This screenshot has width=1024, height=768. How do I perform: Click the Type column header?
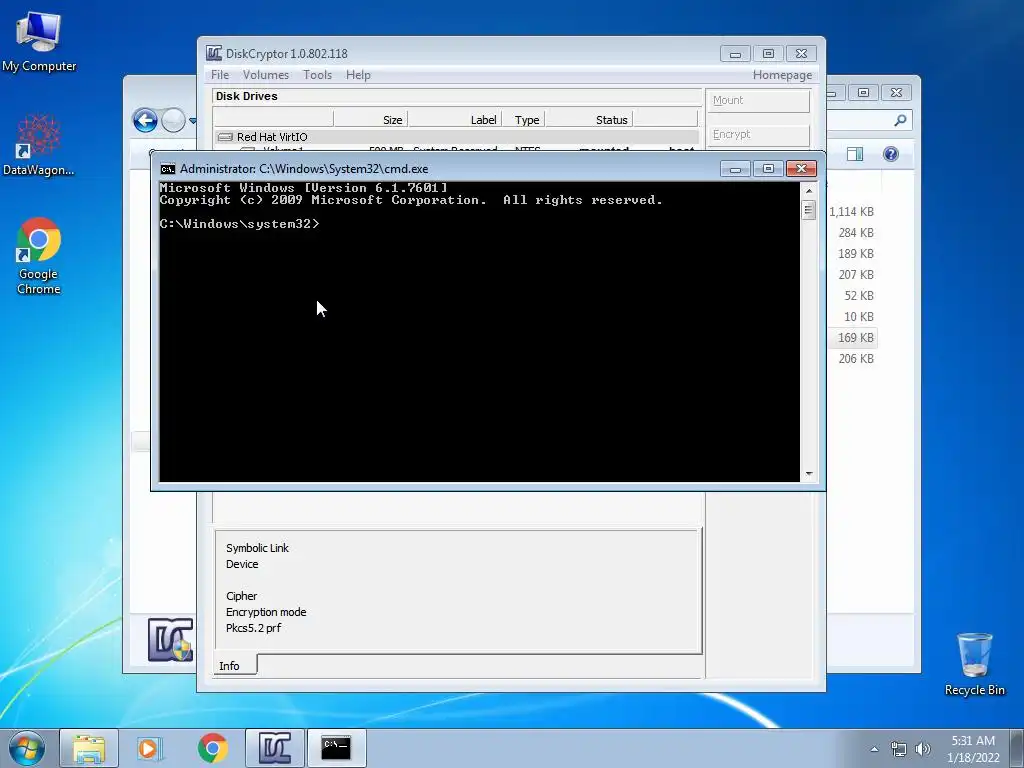[526, 120]
